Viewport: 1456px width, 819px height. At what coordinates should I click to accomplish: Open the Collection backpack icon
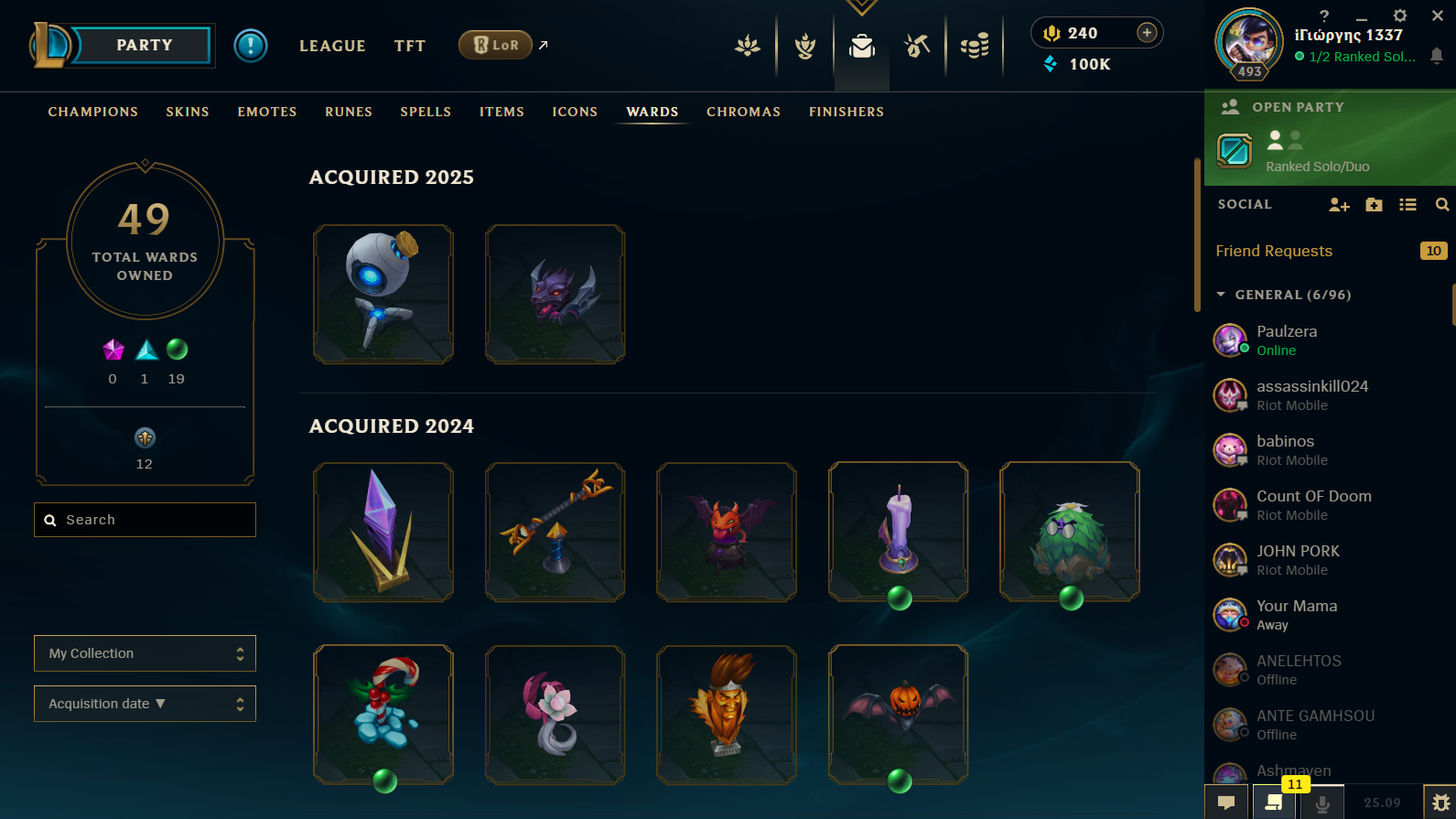pyautogui.click(x=861, y=46)
